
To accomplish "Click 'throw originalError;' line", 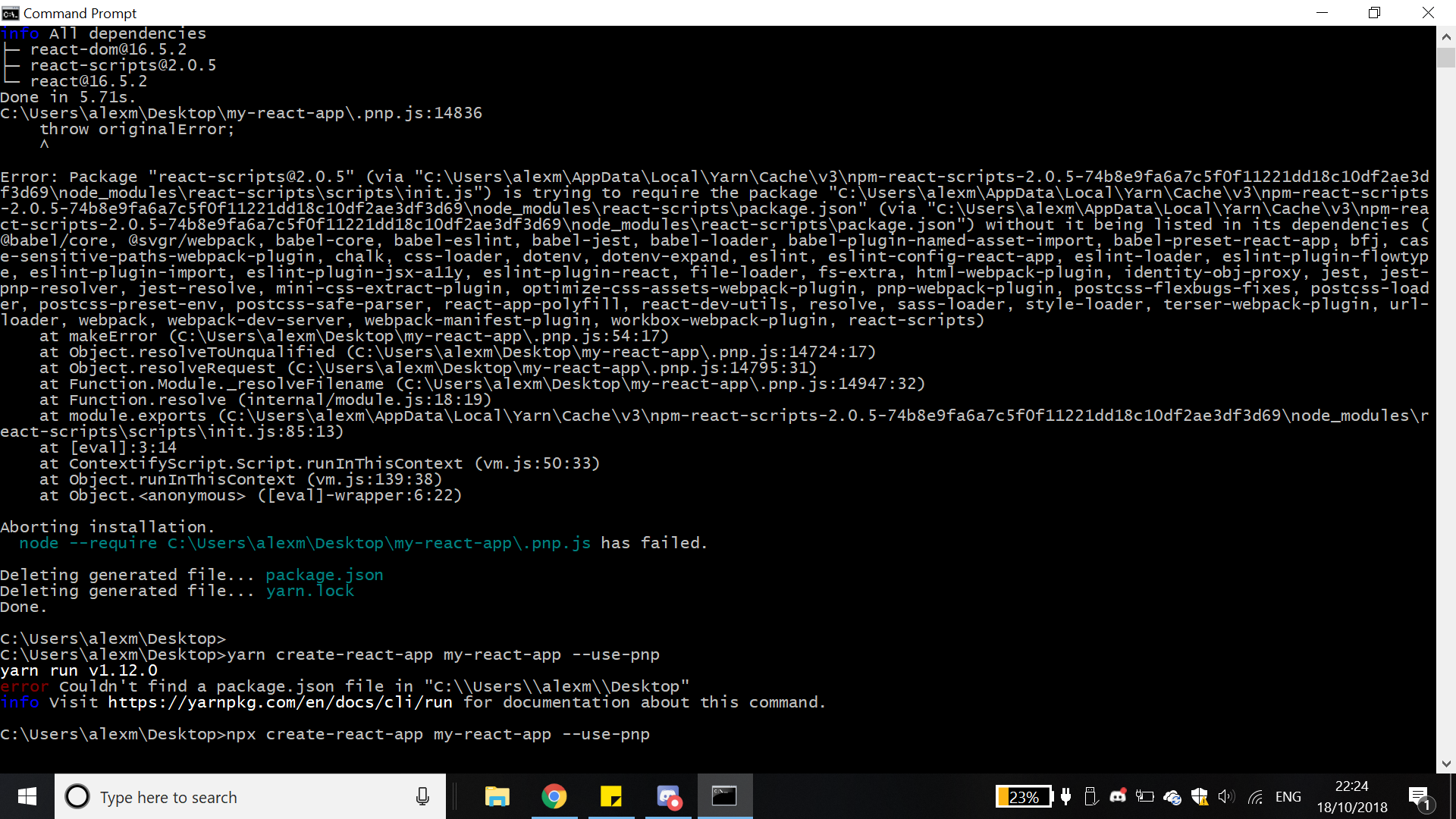I will click(137, 129).
